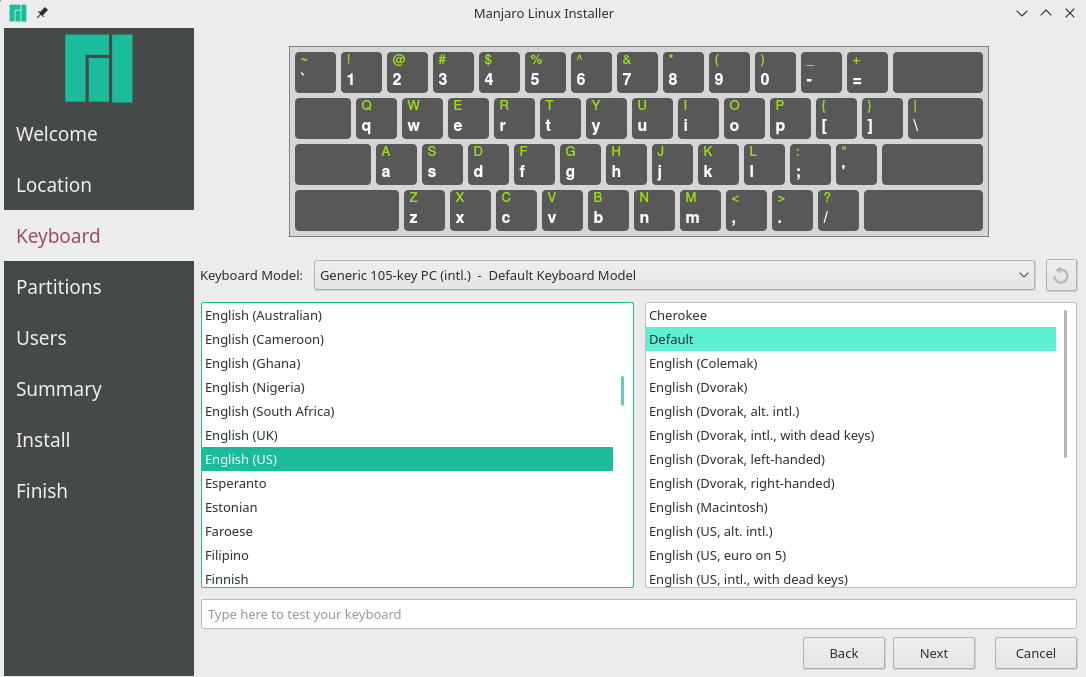Click the Back button

(x=843, y=652)
